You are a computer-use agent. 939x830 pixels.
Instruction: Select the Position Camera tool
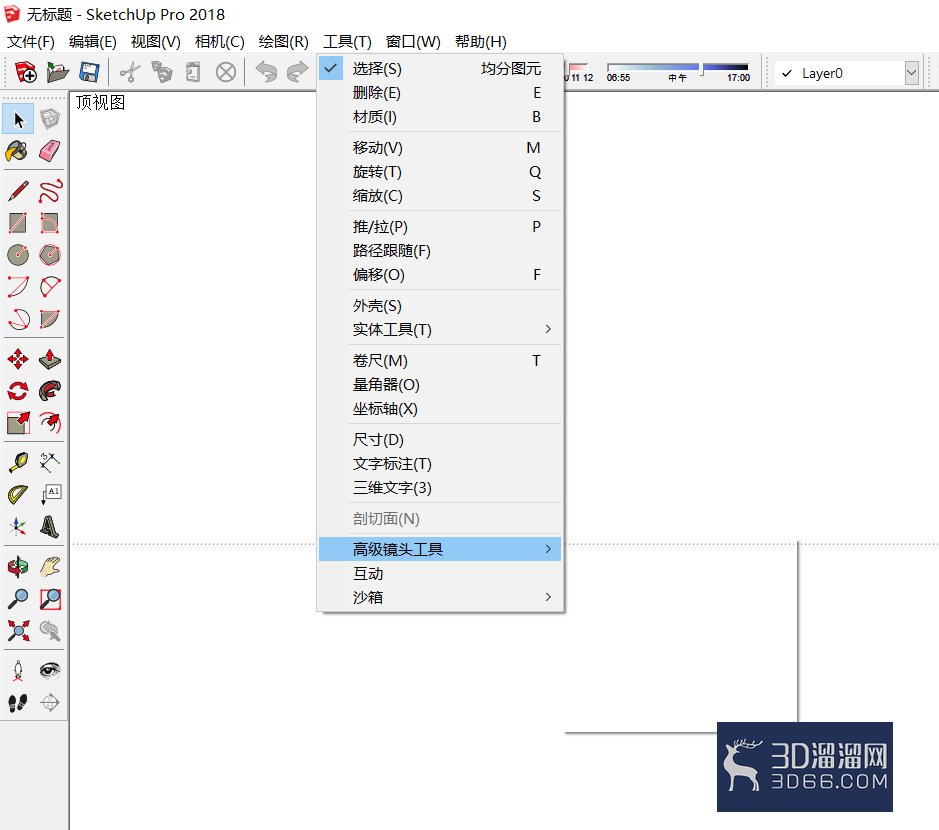(18, 671)
